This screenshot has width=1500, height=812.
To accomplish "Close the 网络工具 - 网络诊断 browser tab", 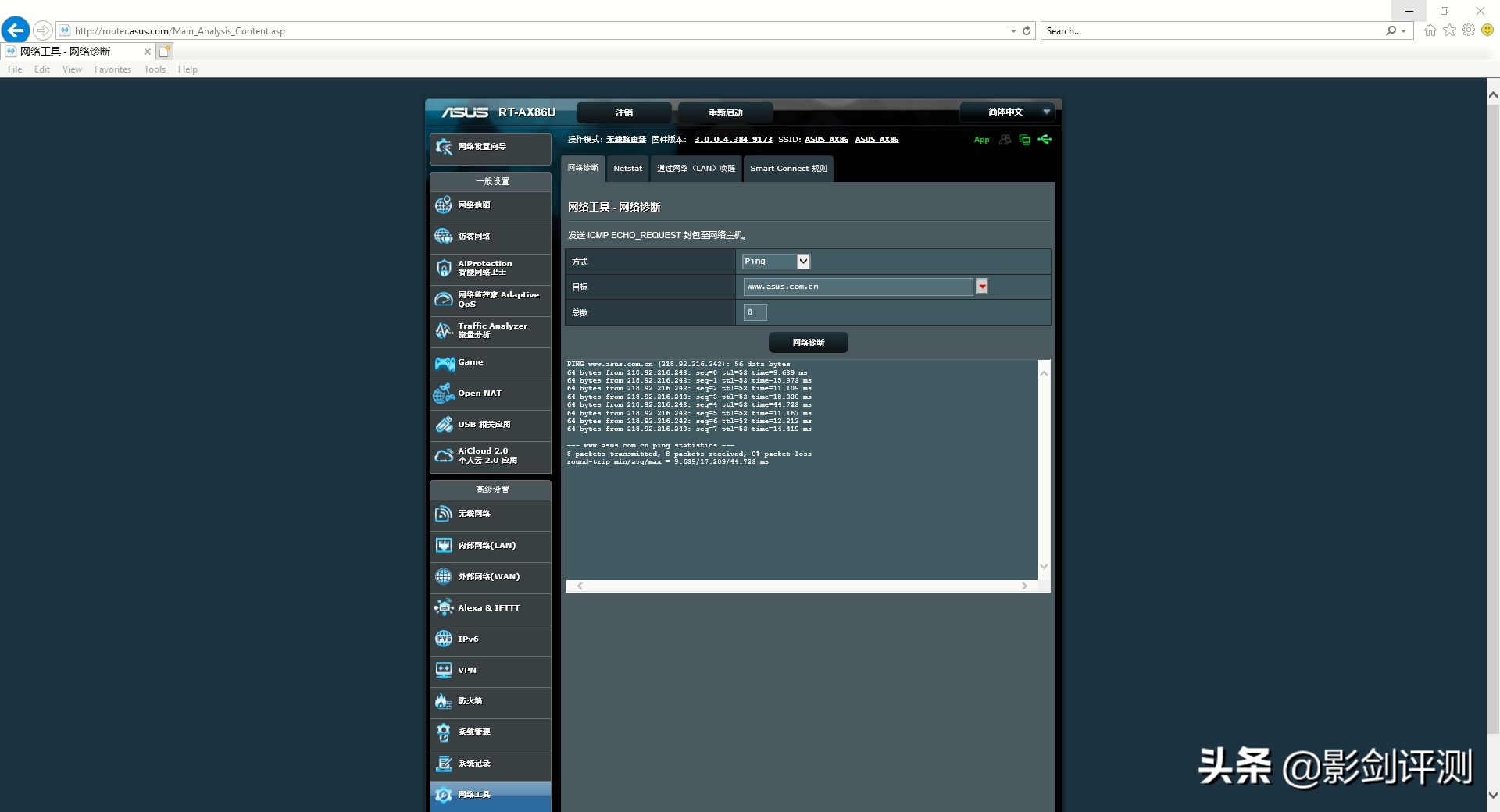I will (x=147, y=52).
